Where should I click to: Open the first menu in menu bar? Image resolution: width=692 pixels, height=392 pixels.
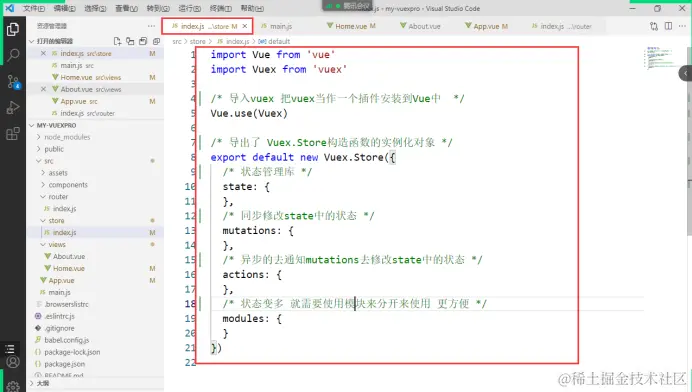34,8
